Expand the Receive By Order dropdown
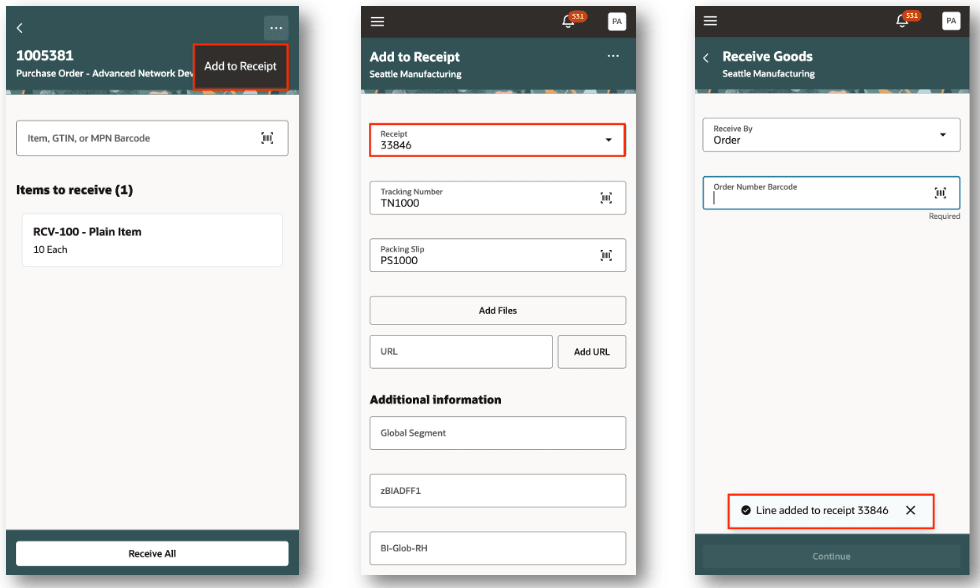The height and width of the screenshot is (588, 980). (831, 135)
